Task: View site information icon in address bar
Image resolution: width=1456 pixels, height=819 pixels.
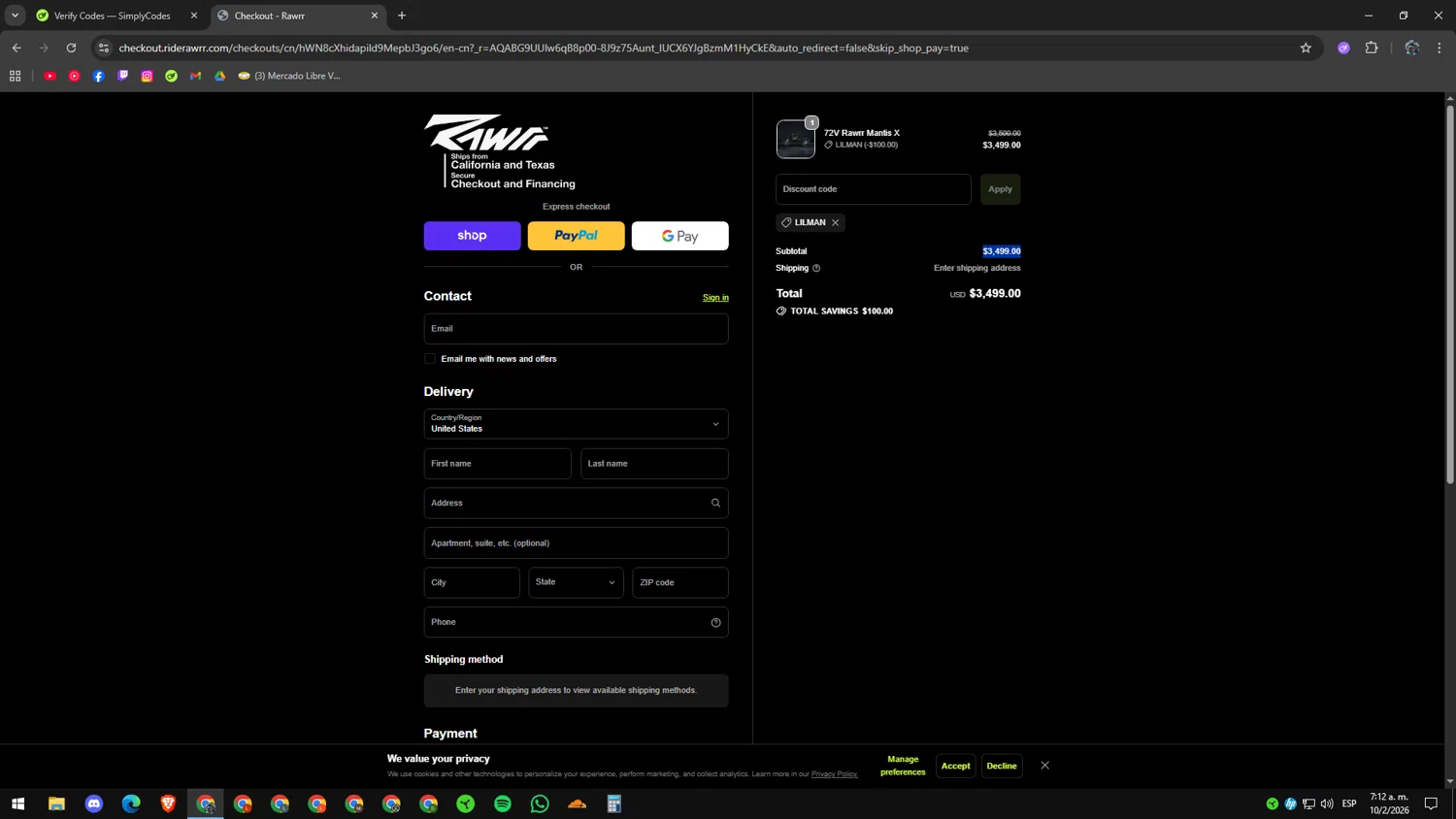Action: 104,48
